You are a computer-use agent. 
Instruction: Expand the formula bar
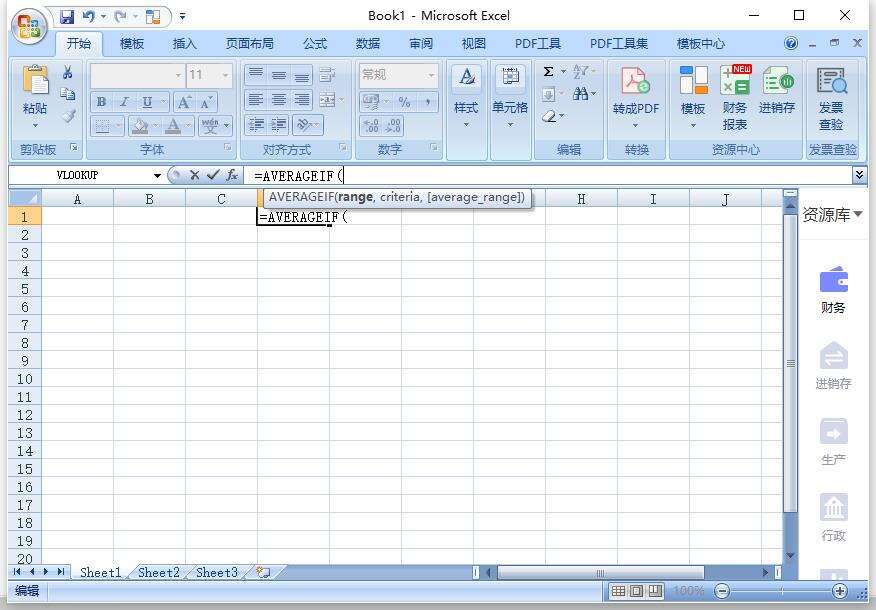(859, 175)
